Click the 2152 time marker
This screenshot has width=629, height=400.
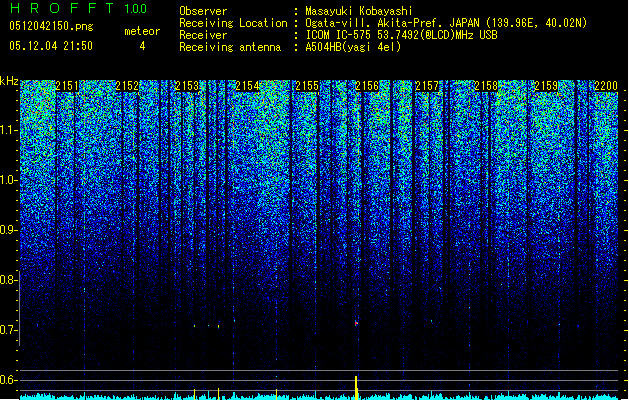tap(127, 86)
